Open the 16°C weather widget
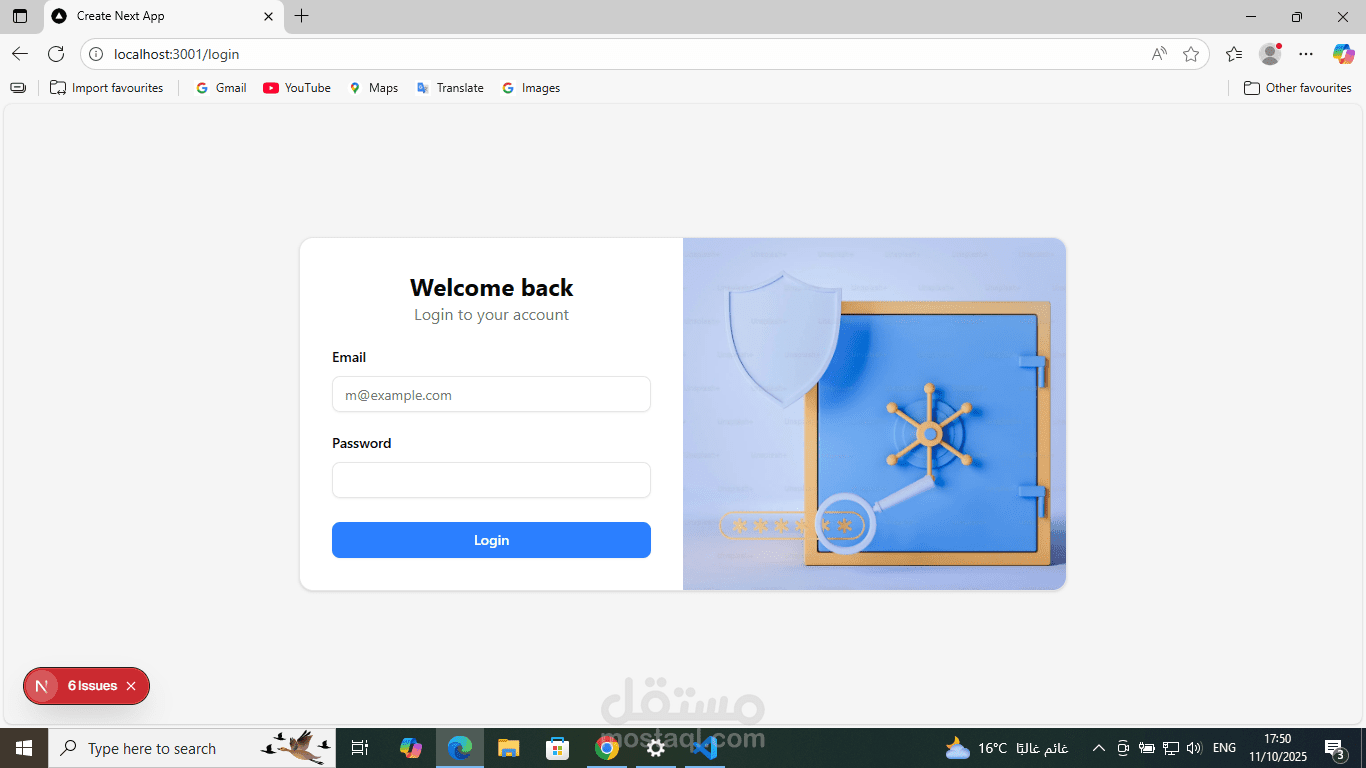 click(1007, 748)
